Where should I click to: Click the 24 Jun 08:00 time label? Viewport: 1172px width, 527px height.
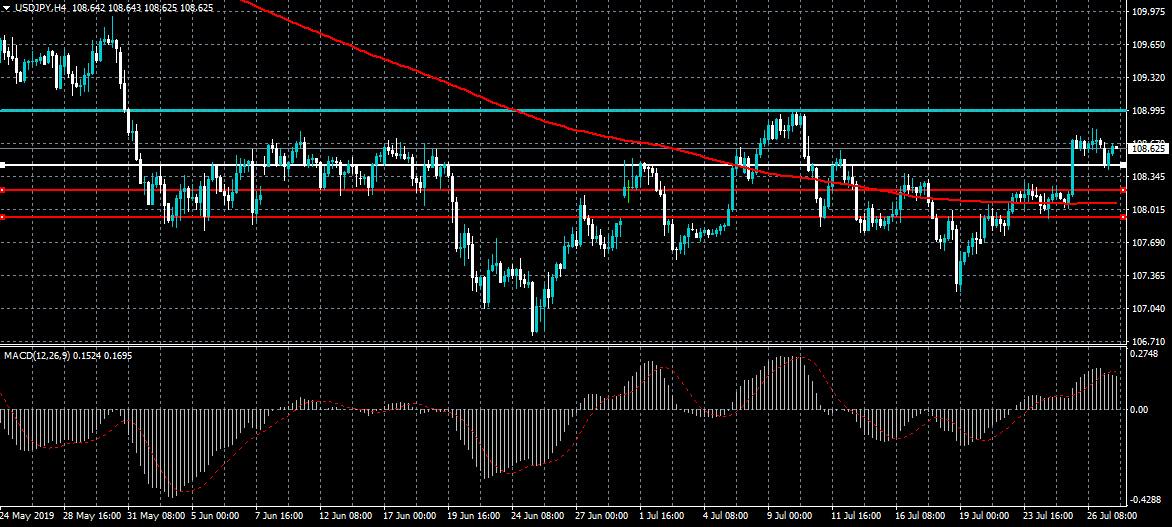click(538, 517)
